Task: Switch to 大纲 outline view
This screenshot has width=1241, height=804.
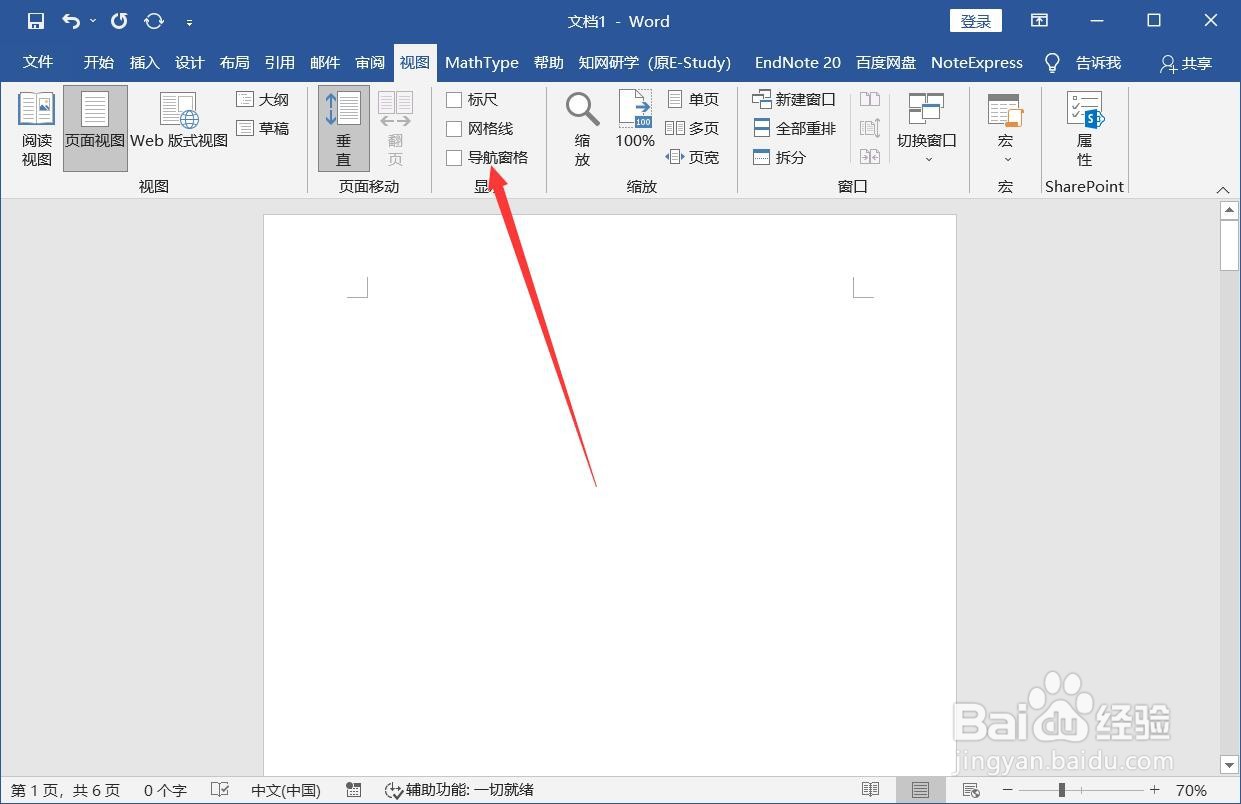Action: coord(263,99)
